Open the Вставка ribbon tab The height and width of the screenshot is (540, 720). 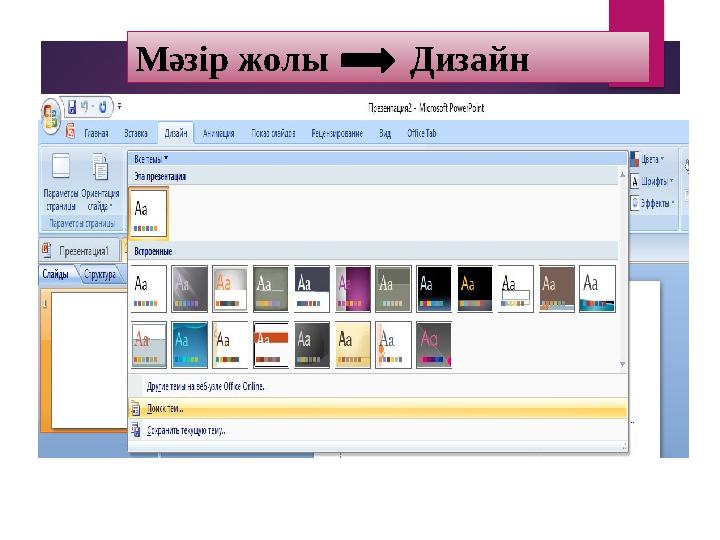(x=136, y=134)
